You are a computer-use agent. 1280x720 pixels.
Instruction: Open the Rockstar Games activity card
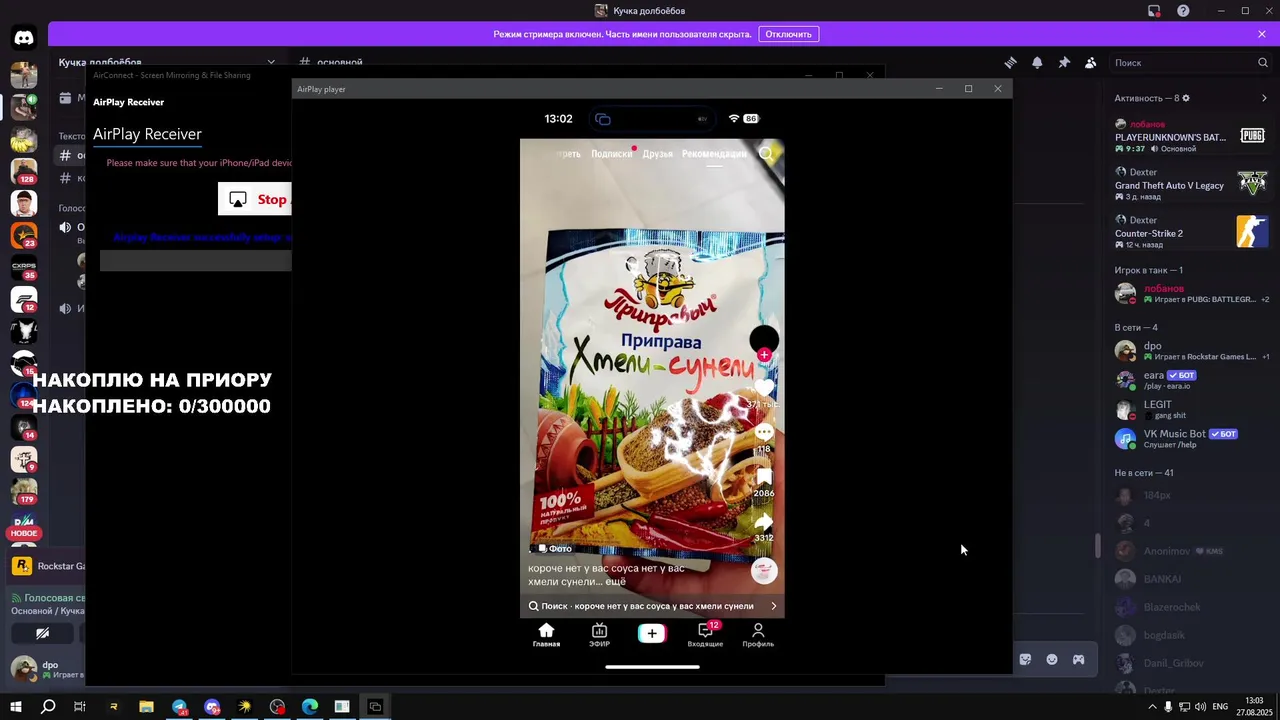point(48,566)
